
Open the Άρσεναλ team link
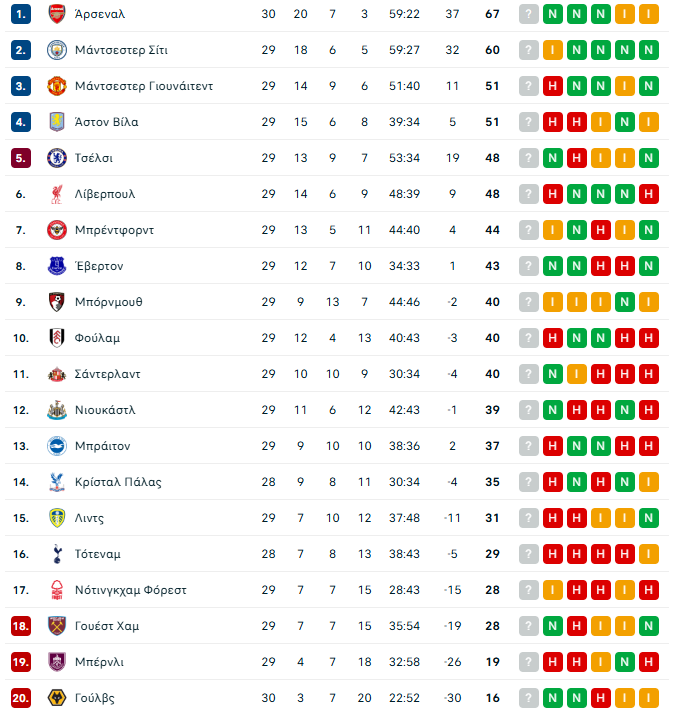[x=99, y=14]
